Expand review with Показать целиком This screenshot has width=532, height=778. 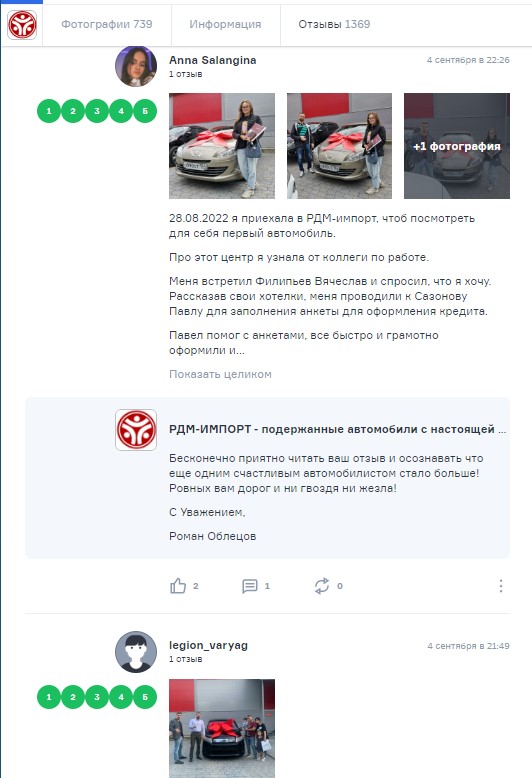pos(220,374)
